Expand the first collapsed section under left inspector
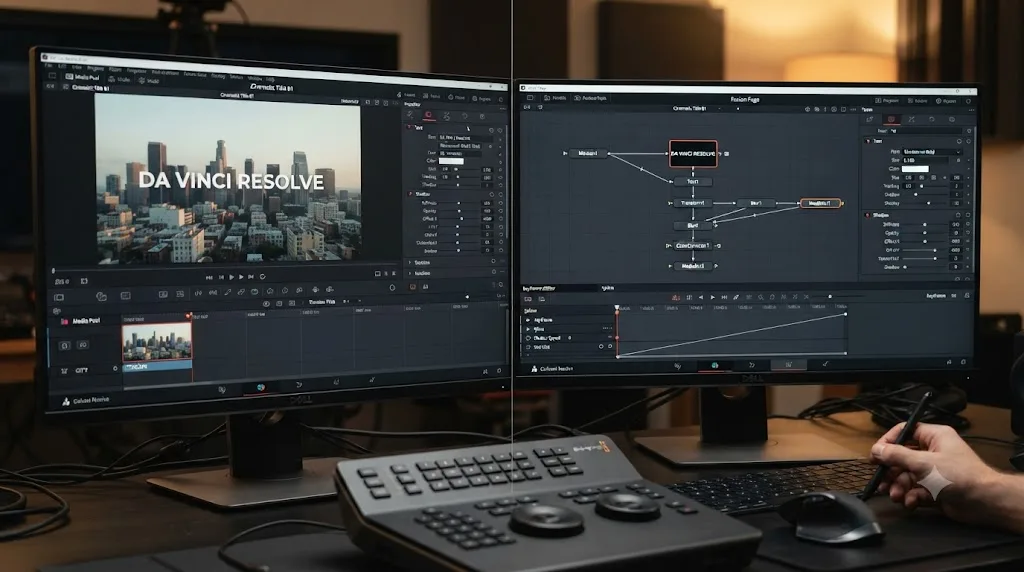The image size is (1024, 572). pos(411,262)
